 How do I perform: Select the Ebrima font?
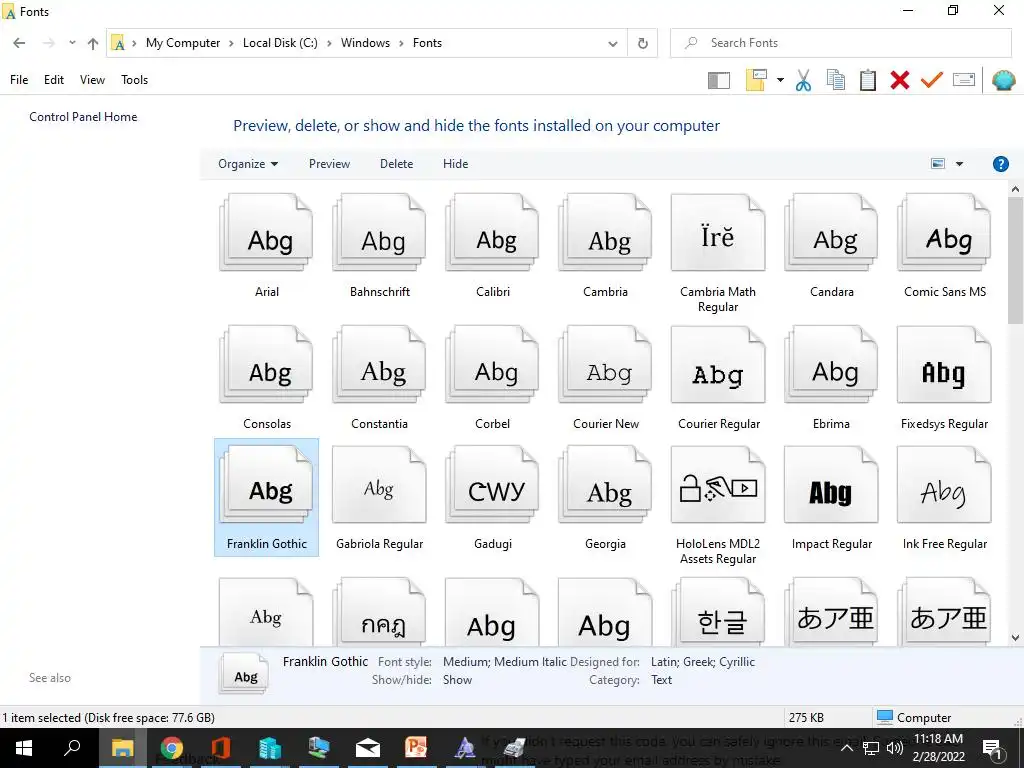(x=831, y=377)
